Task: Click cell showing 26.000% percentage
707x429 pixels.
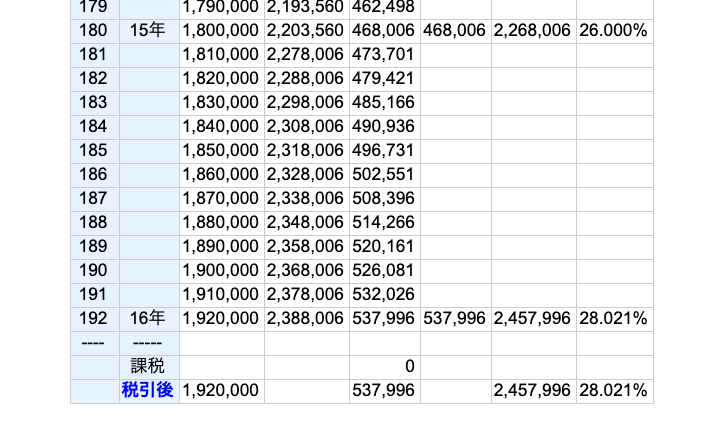Action: 613,31
